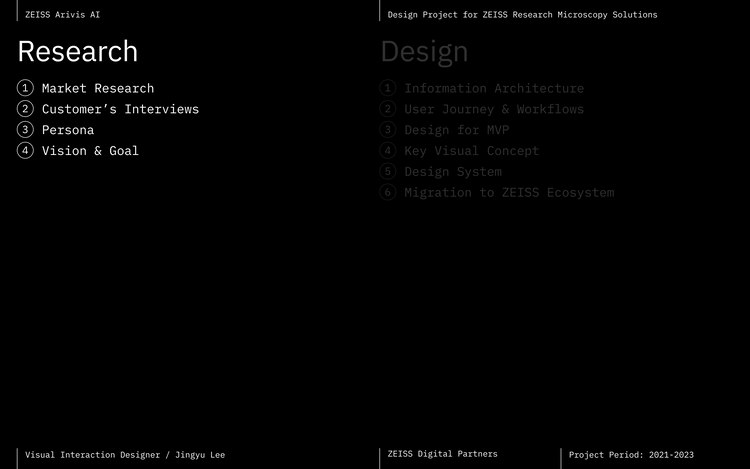
Task: Open the Persona item
Action: click(x=68, y=130)
